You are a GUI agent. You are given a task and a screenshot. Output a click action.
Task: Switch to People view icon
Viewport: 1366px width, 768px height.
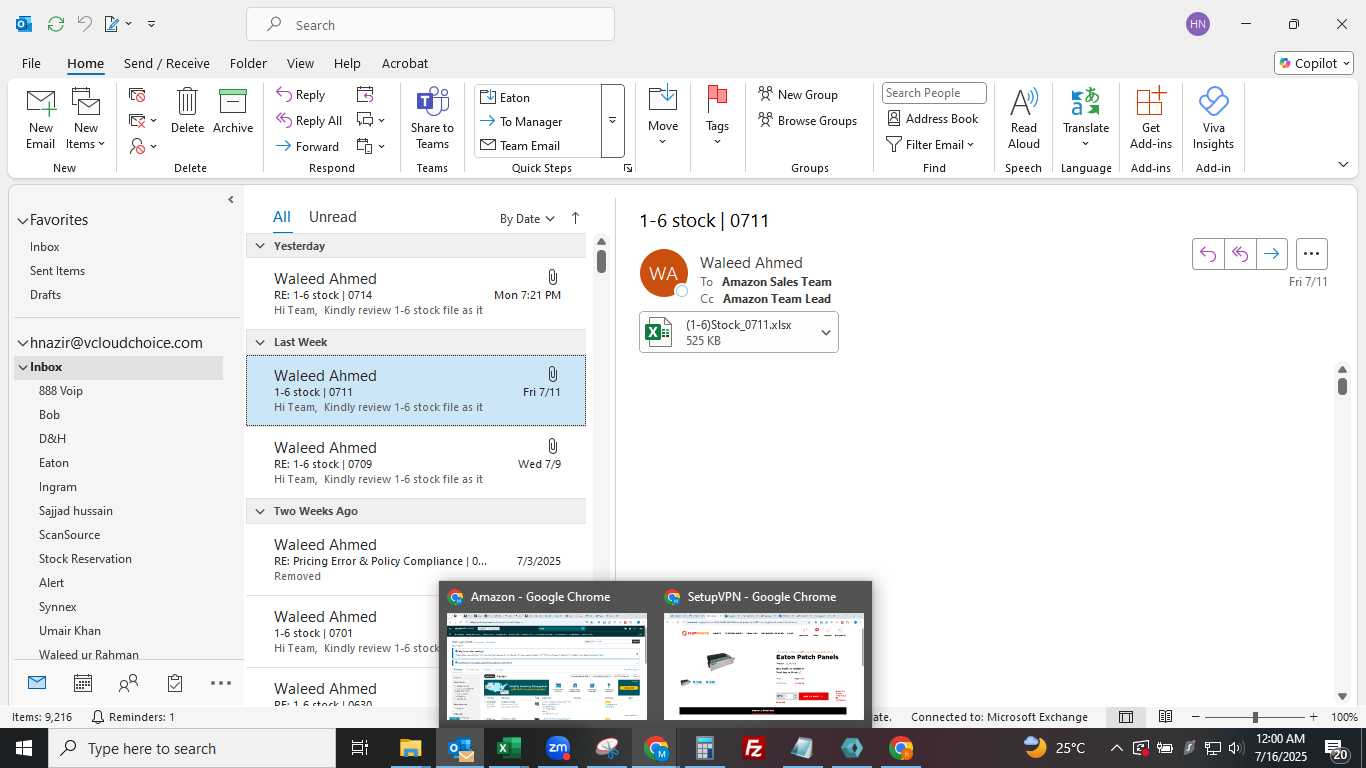coord(128,683)
